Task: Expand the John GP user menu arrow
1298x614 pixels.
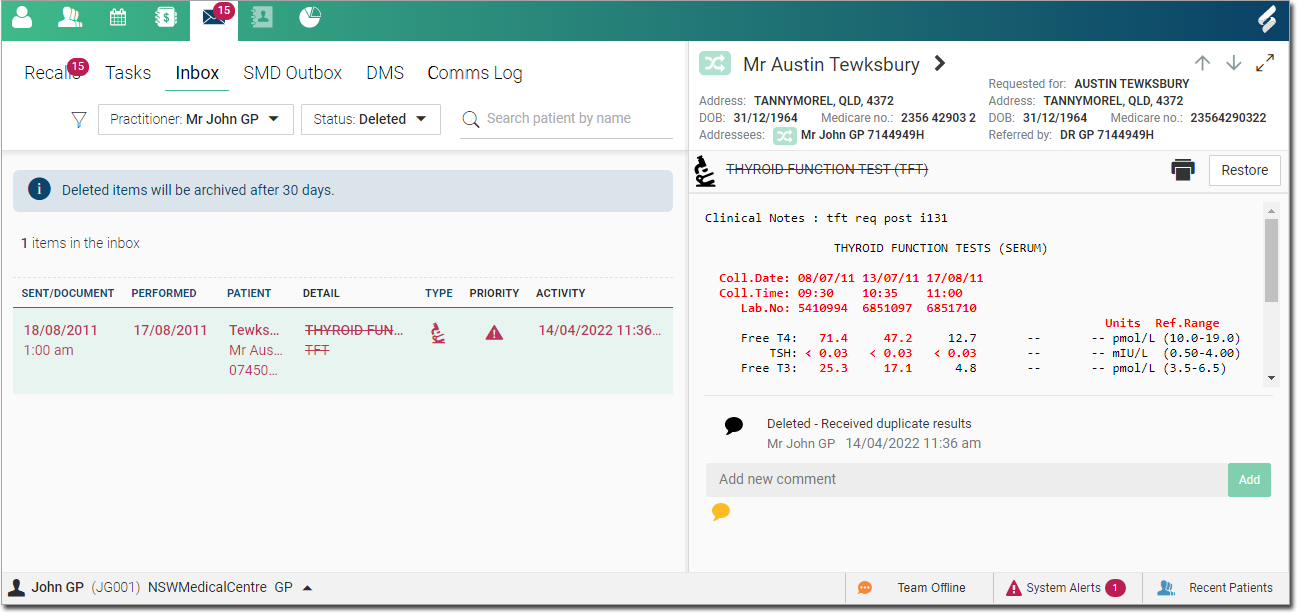Action: pyautogui.click(x=307, y=588)
